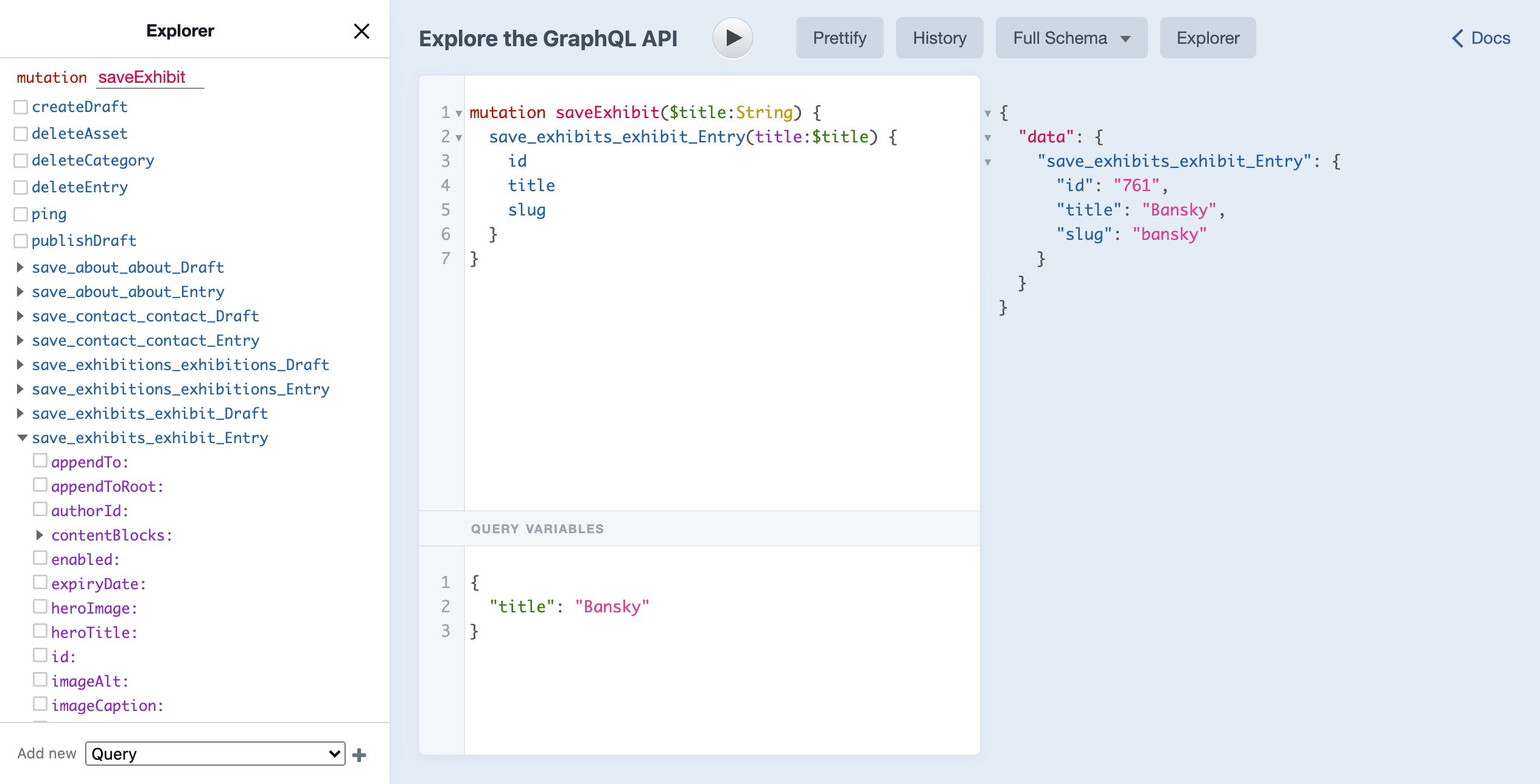This screenshot has height=784, width=1540.
Task: Check the deleteAsset checkbox
Action: click(x=21, y=134)
